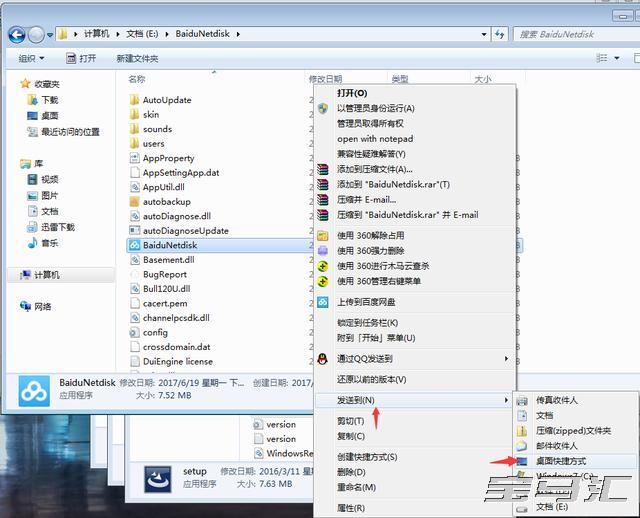Click 360 icon for 使用 360进行木马云查杀
This screenshot has height=518, width=640.
pos(323,266)
